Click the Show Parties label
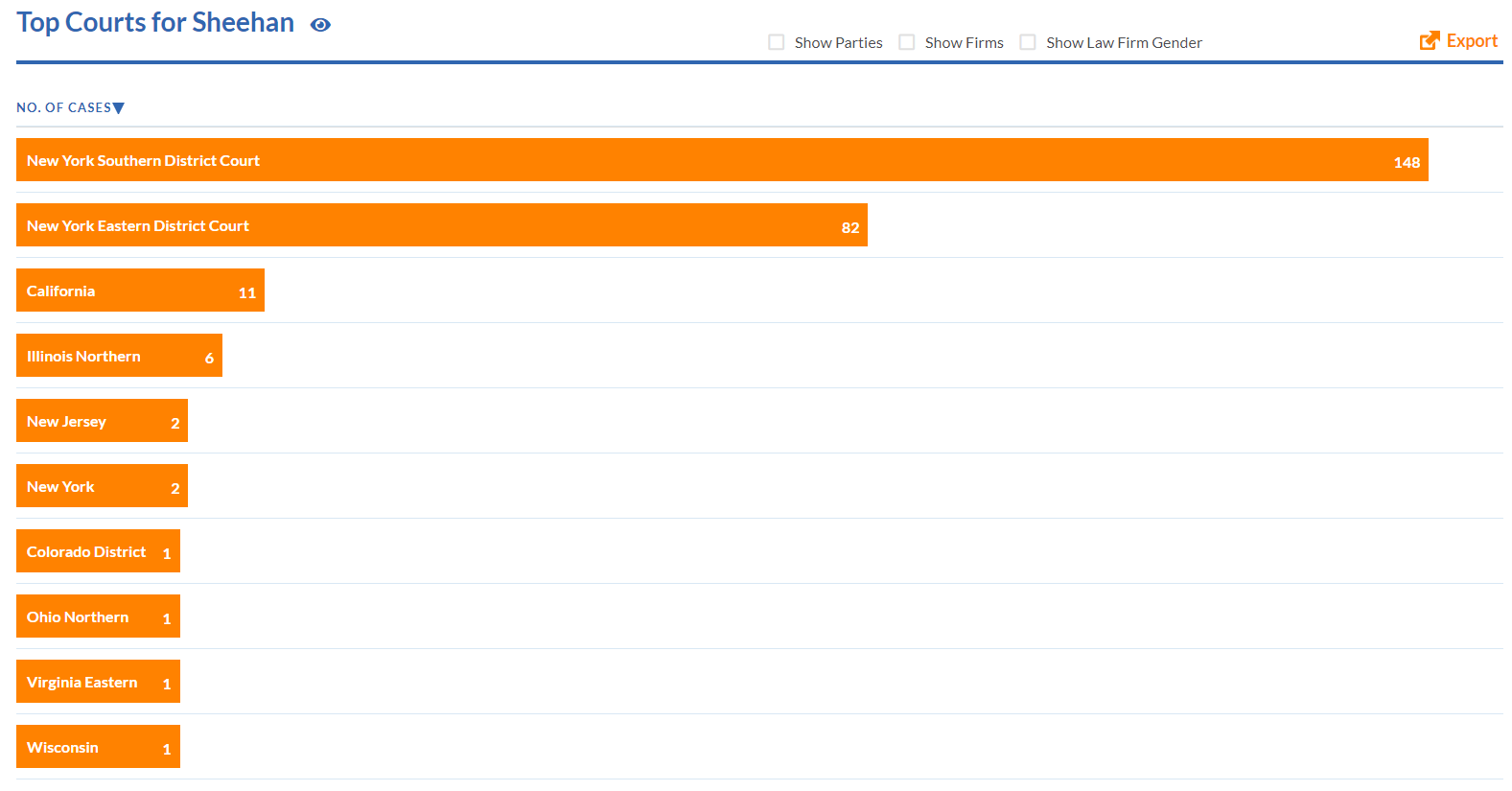The height and width of the screenshot is (791, 1512). click(x=839, y=43)
